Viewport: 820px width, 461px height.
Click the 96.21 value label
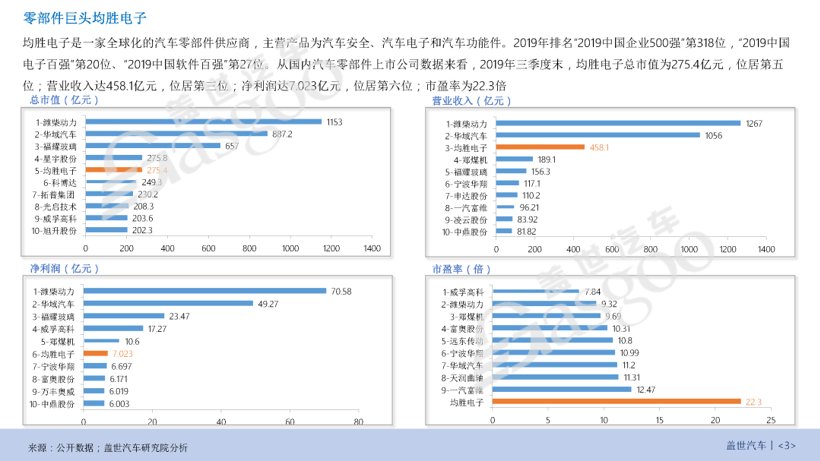[529, 208]
